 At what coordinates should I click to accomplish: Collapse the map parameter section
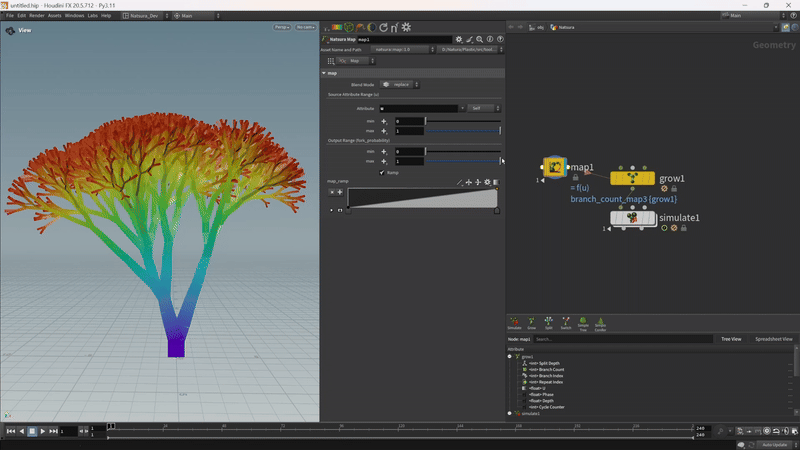323,73
